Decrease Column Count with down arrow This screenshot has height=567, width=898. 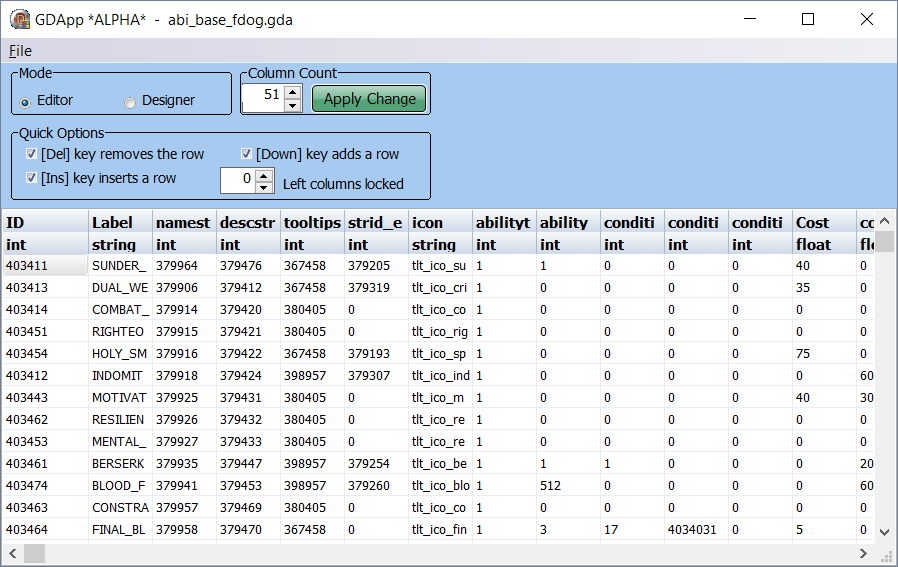pyautogui.click(x=292, y=105)
